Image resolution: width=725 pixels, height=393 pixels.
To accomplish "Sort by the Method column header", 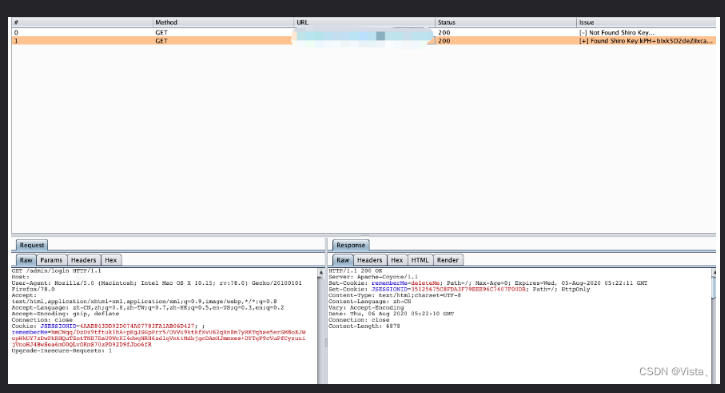I will click(x=223, y=22).
